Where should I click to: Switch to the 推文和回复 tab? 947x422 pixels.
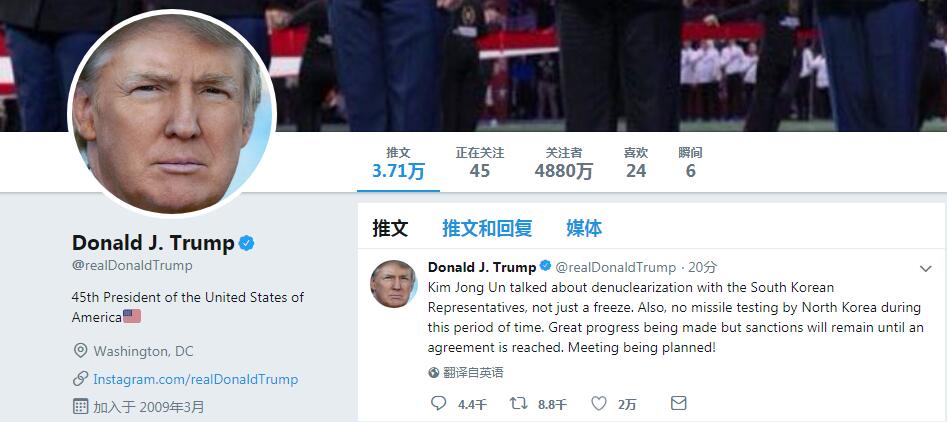(487, 228)
